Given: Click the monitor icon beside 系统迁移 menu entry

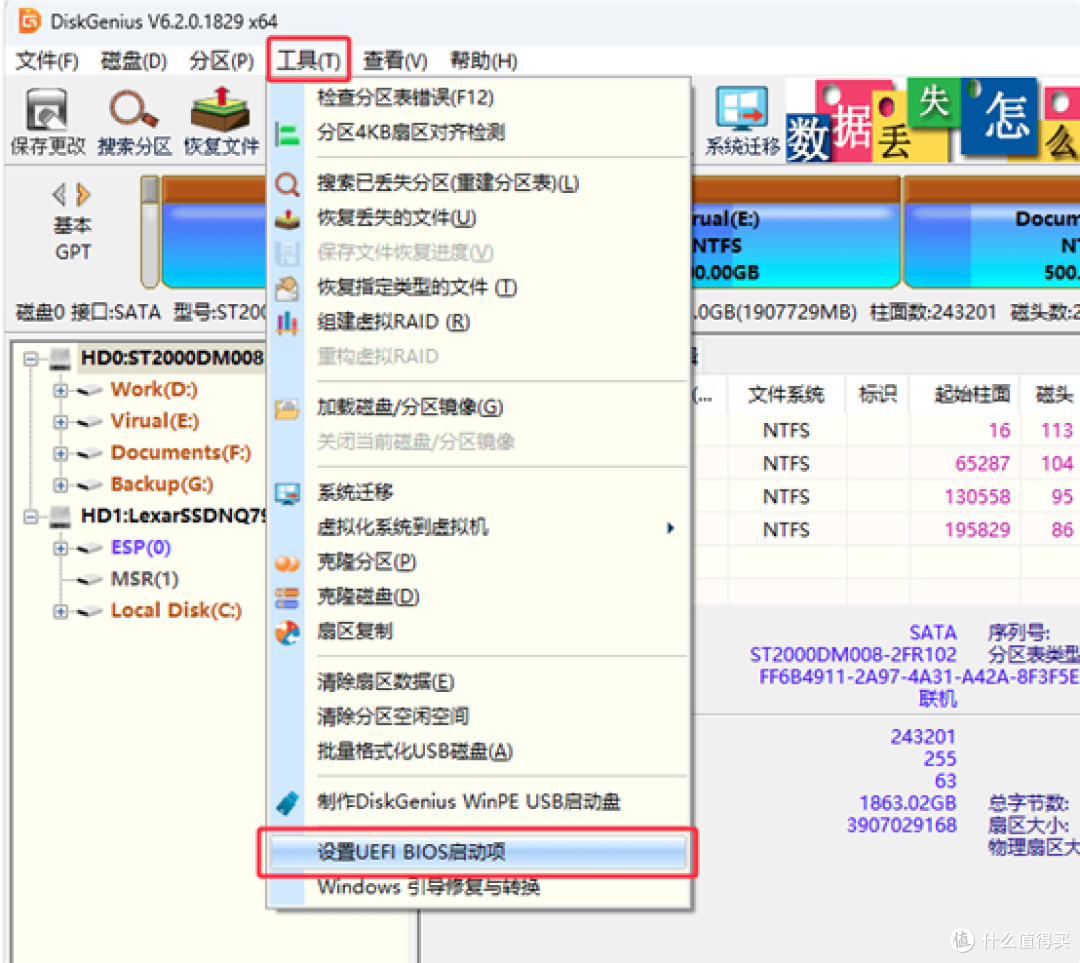Looking at the screenshot, I should click(x=287, y=493).
